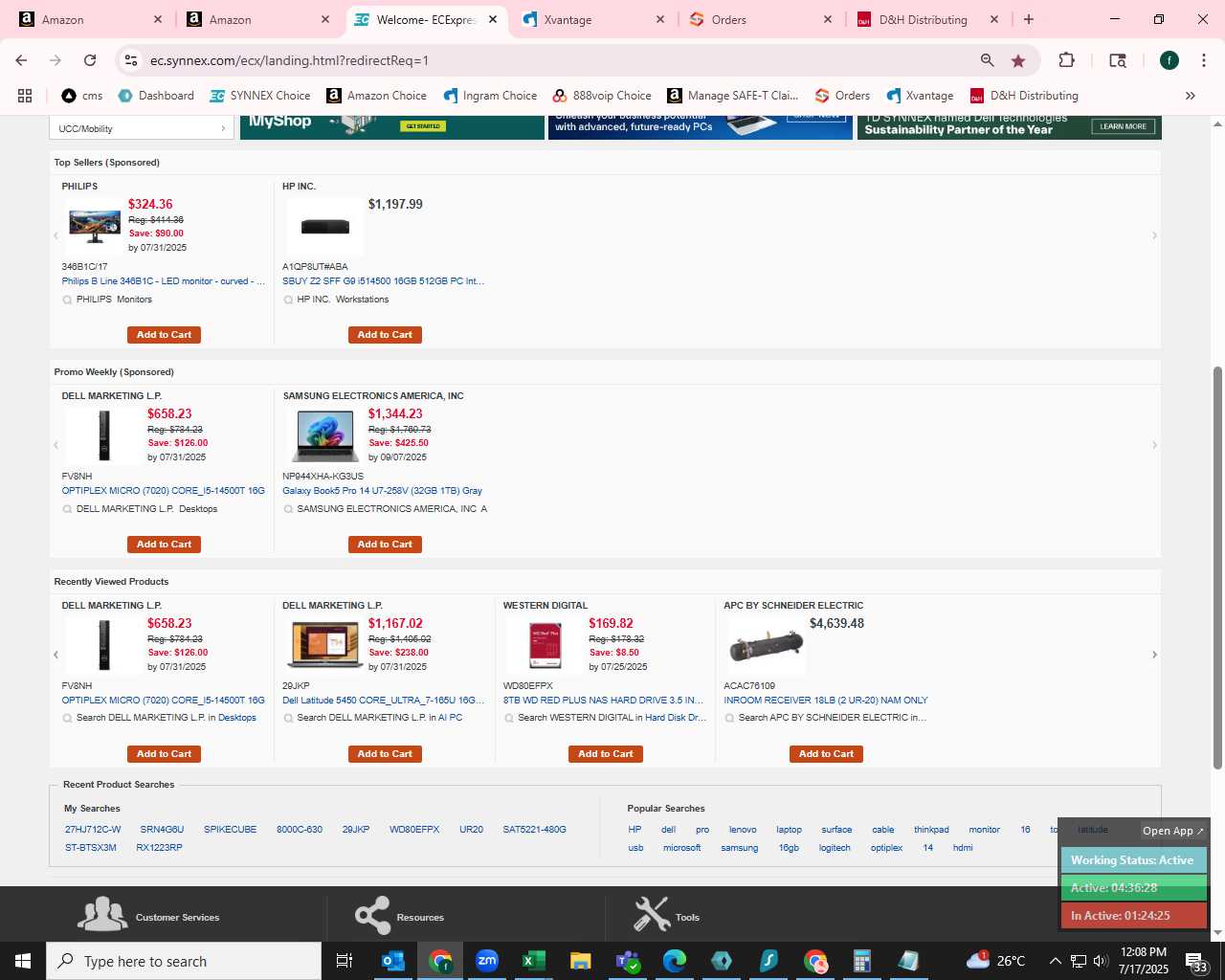Open the SBUY Z2 SFF G9 product link
This screenshot has height=980, width=1225.
pos(383,281)
